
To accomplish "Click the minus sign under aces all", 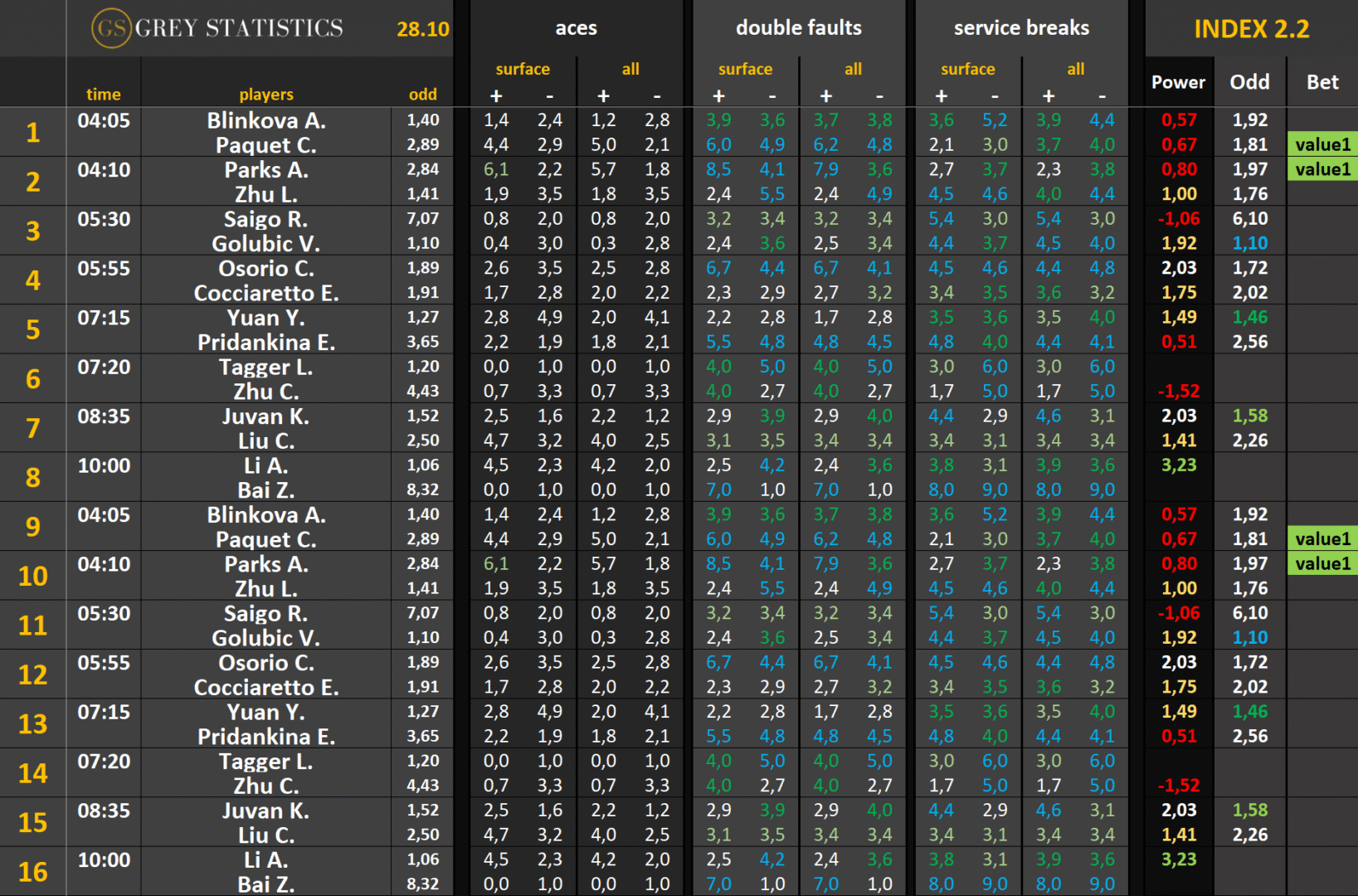I will click(x=657, y=95).
